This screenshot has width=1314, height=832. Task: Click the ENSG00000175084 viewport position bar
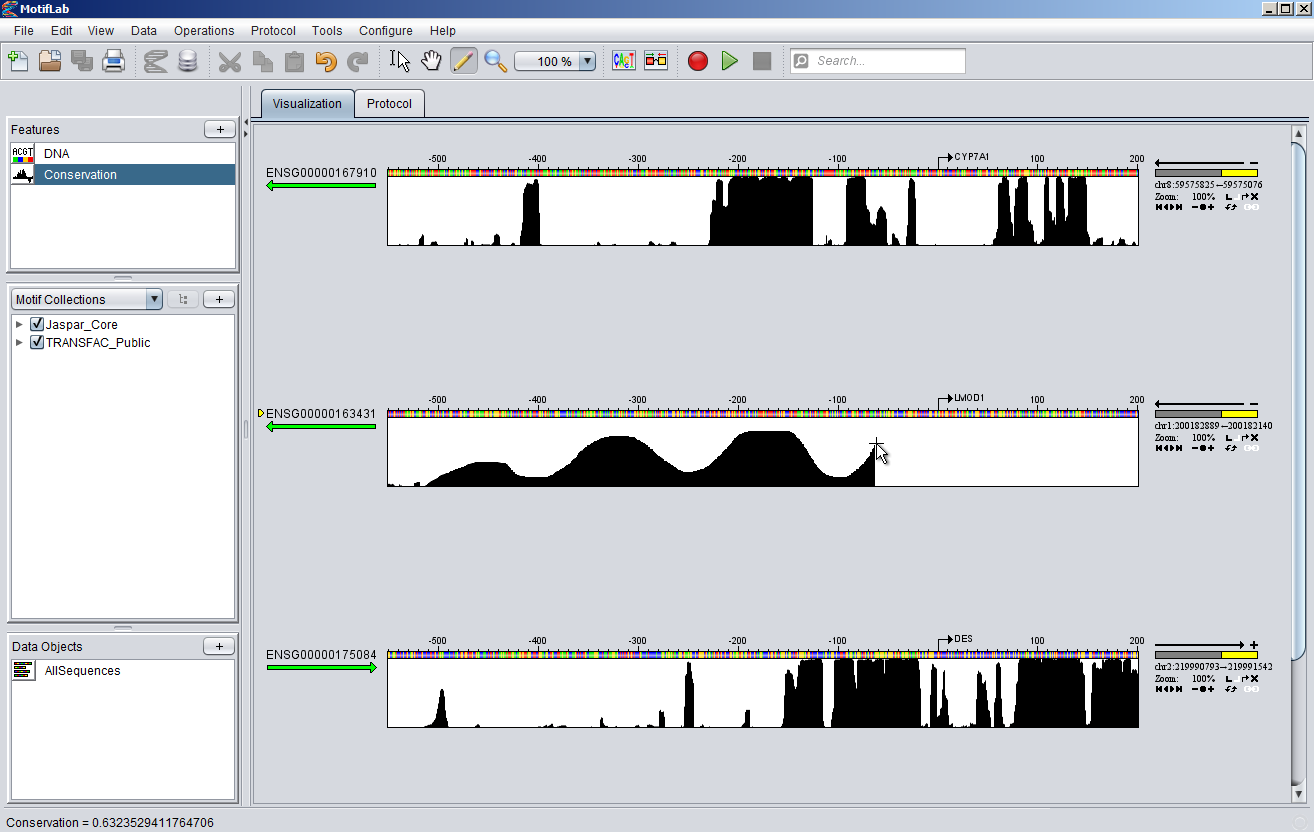[x=1206, y=655]
